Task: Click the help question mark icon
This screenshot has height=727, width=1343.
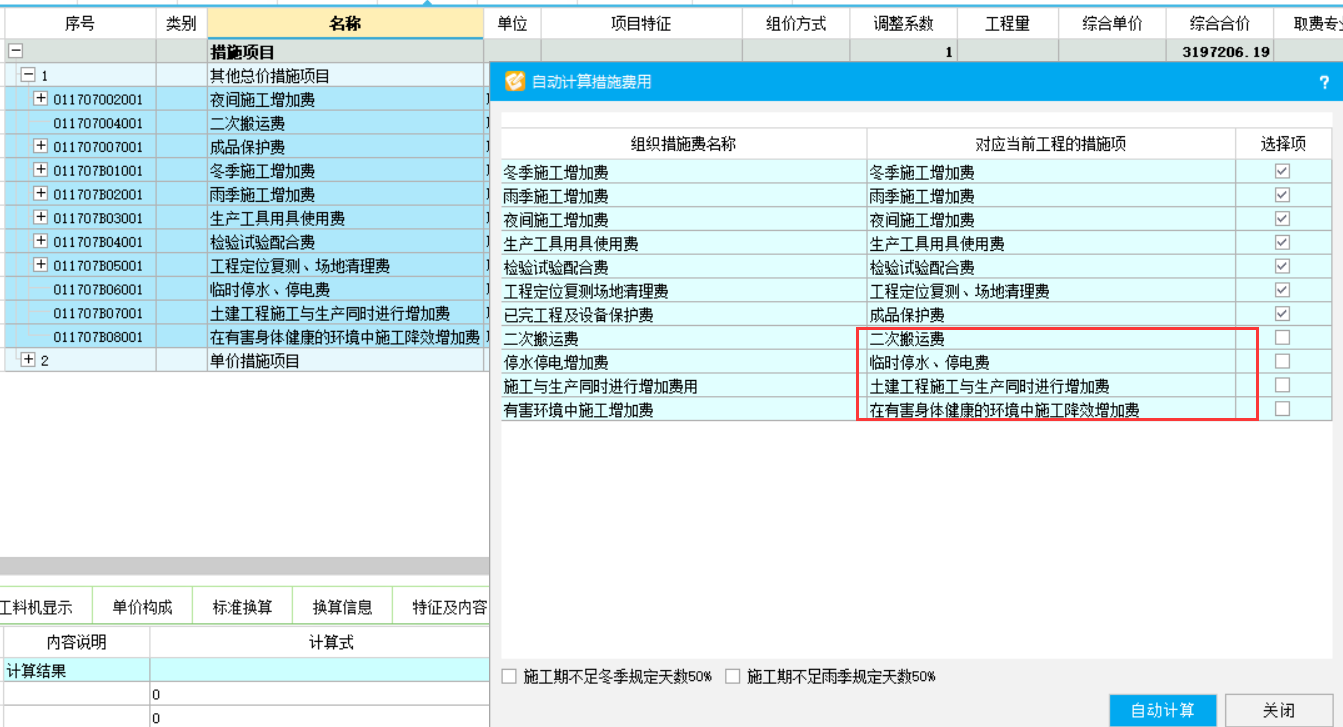Action: coord(1324,82)
